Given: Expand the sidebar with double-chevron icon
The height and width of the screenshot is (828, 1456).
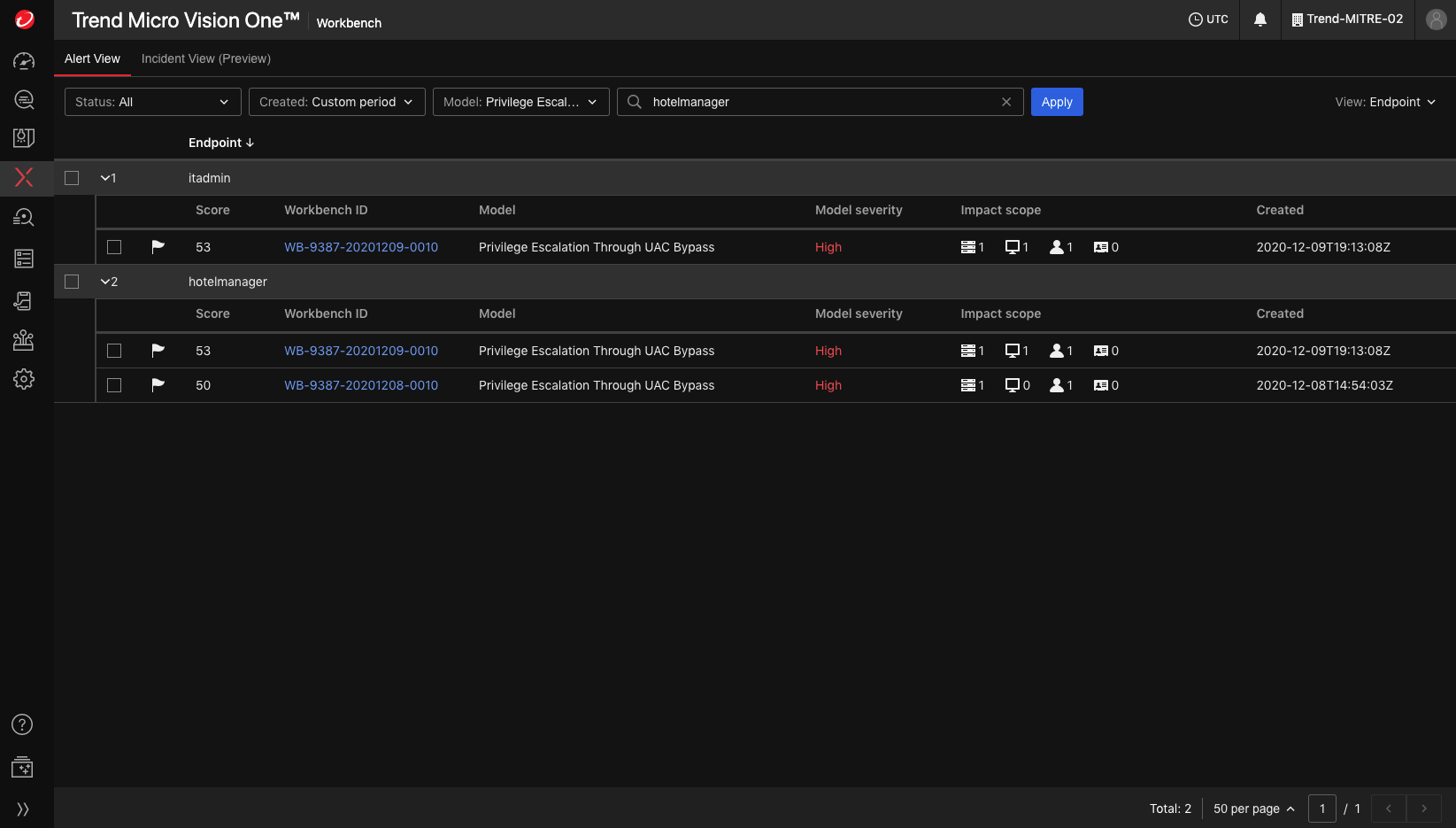Looking at the screenshot, I should point(23,809).
